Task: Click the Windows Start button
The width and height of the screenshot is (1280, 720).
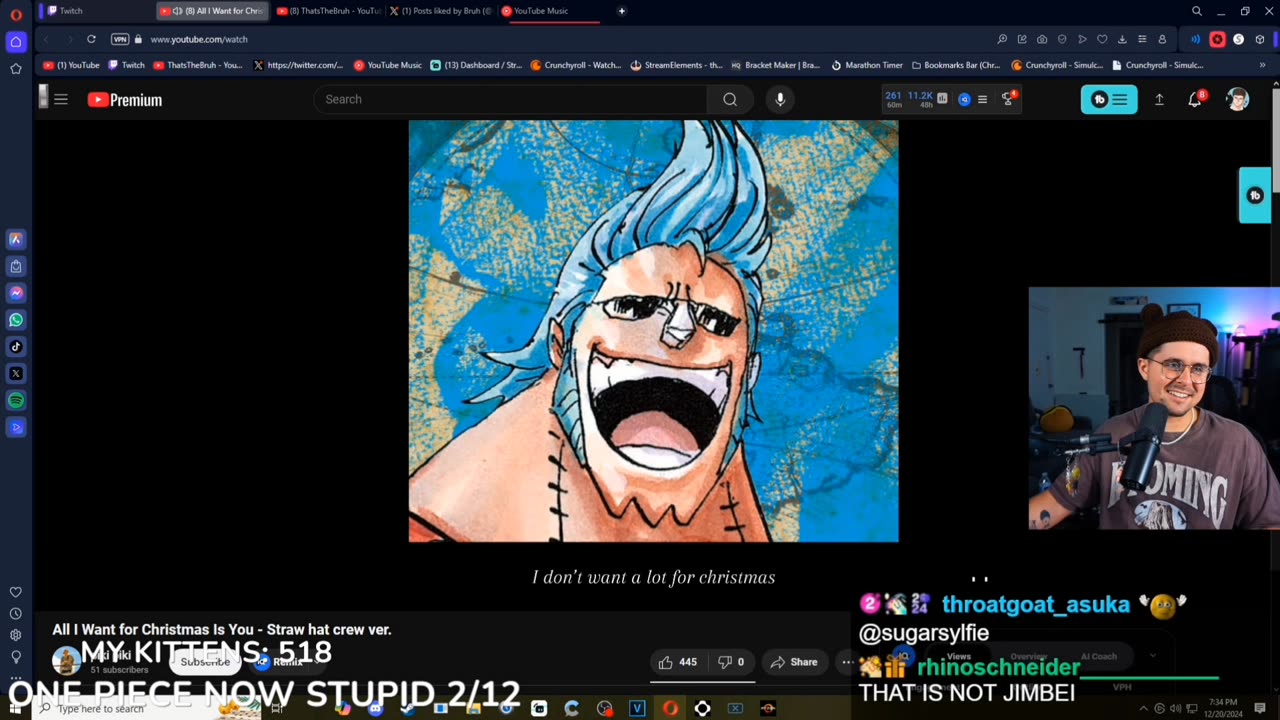Action: (15, 708)
